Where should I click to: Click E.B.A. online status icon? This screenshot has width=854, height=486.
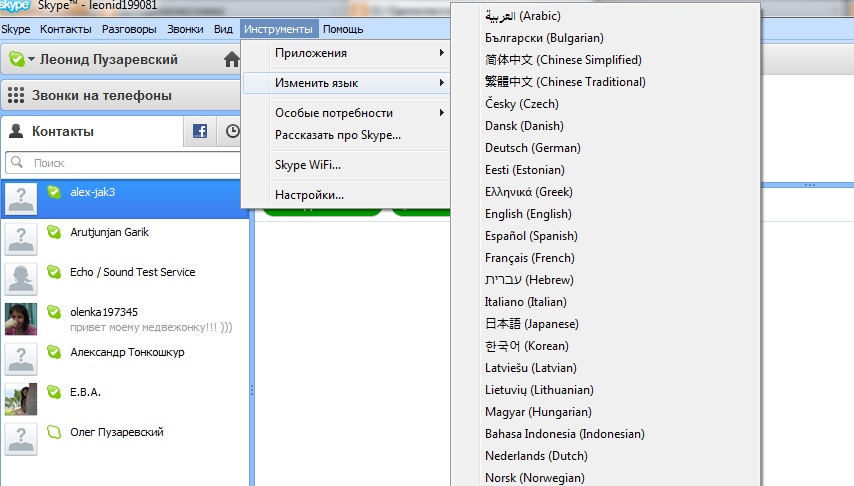click(54, 392)
